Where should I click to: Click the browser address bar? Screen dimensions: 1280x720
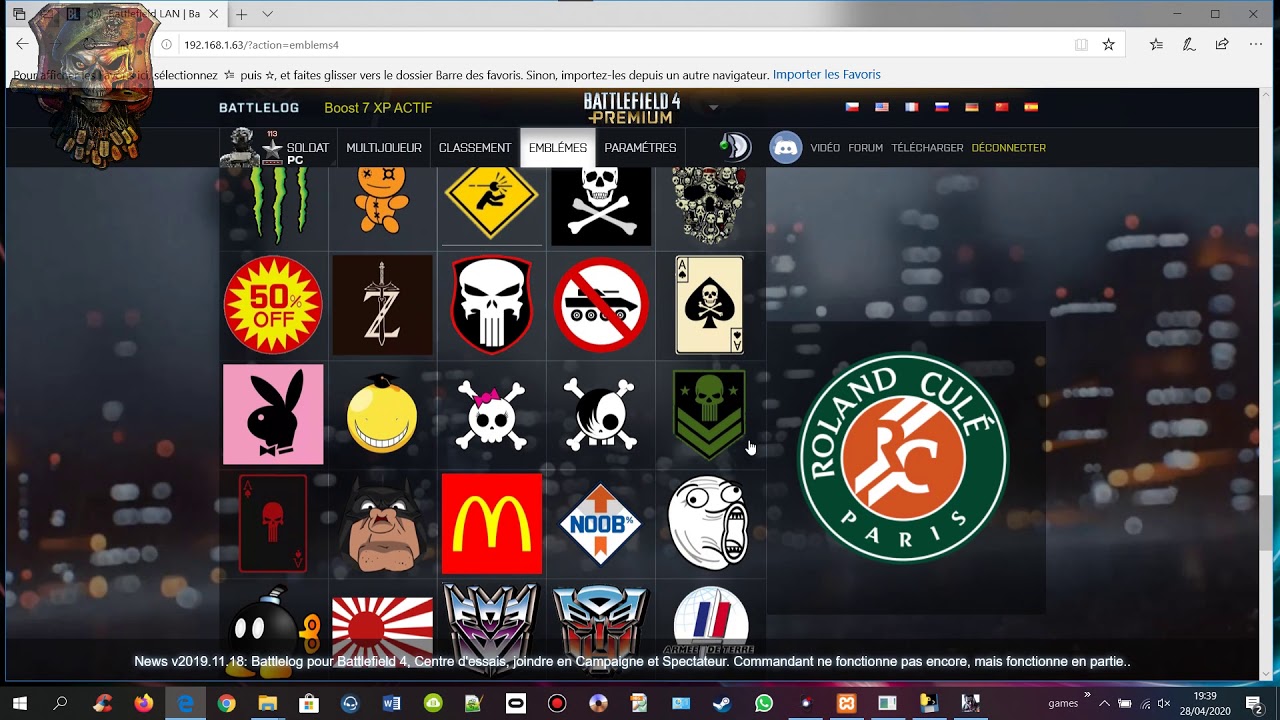pos(620,45)
